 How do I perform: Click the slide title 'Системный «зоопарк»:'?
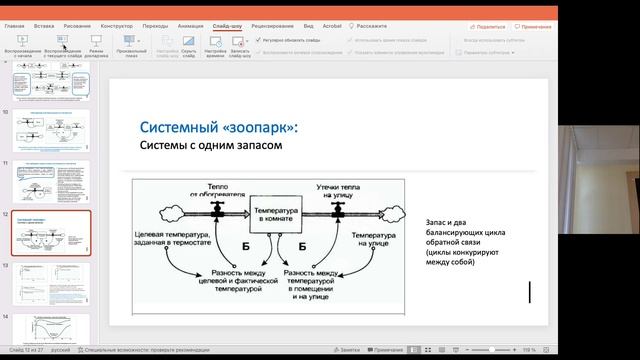(x=219, y=127)
